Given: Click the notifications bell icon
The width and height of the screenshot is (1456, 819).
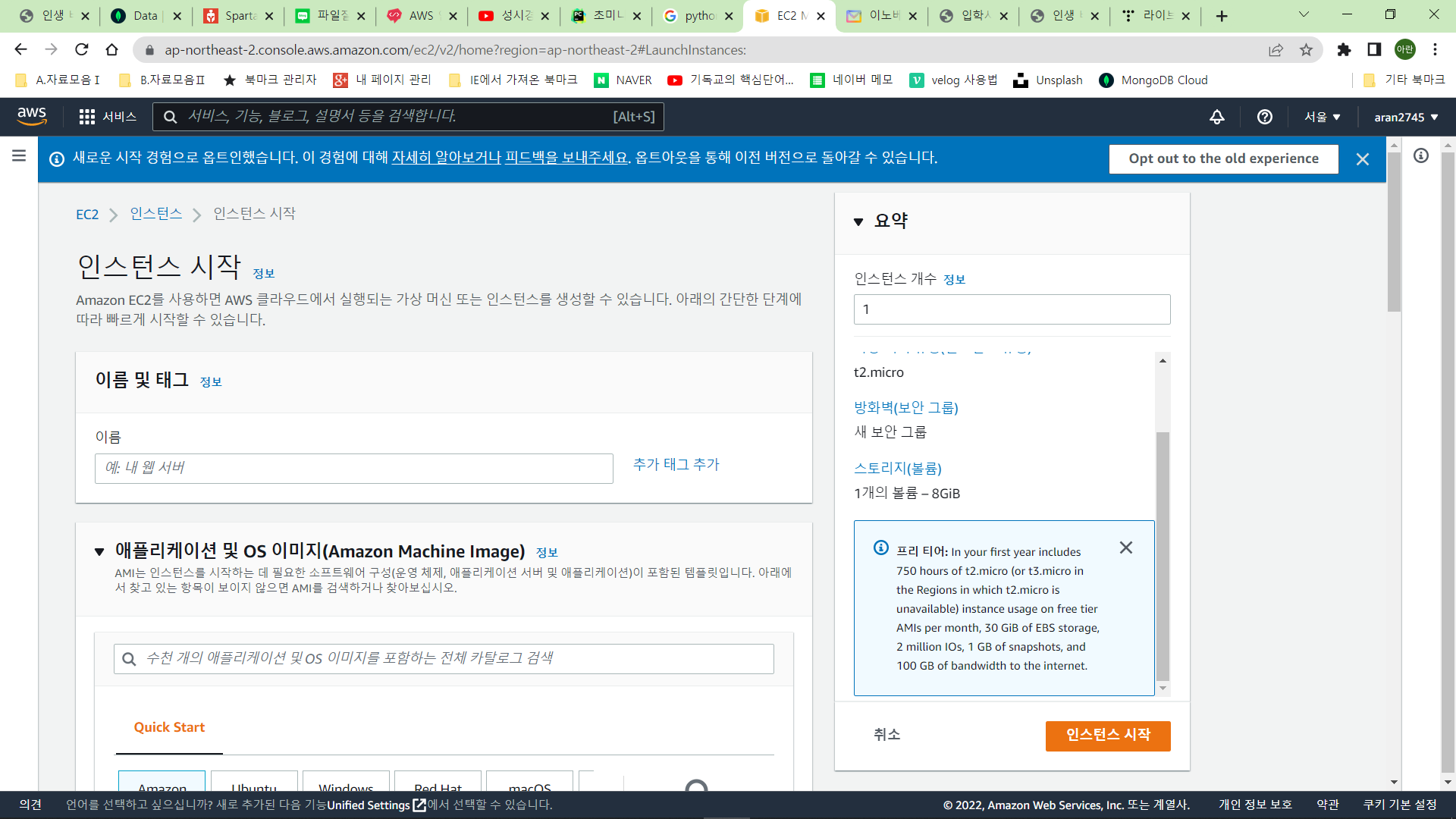Looking at the screenshot, I should pyautogui.click(x=1216, y=117).
